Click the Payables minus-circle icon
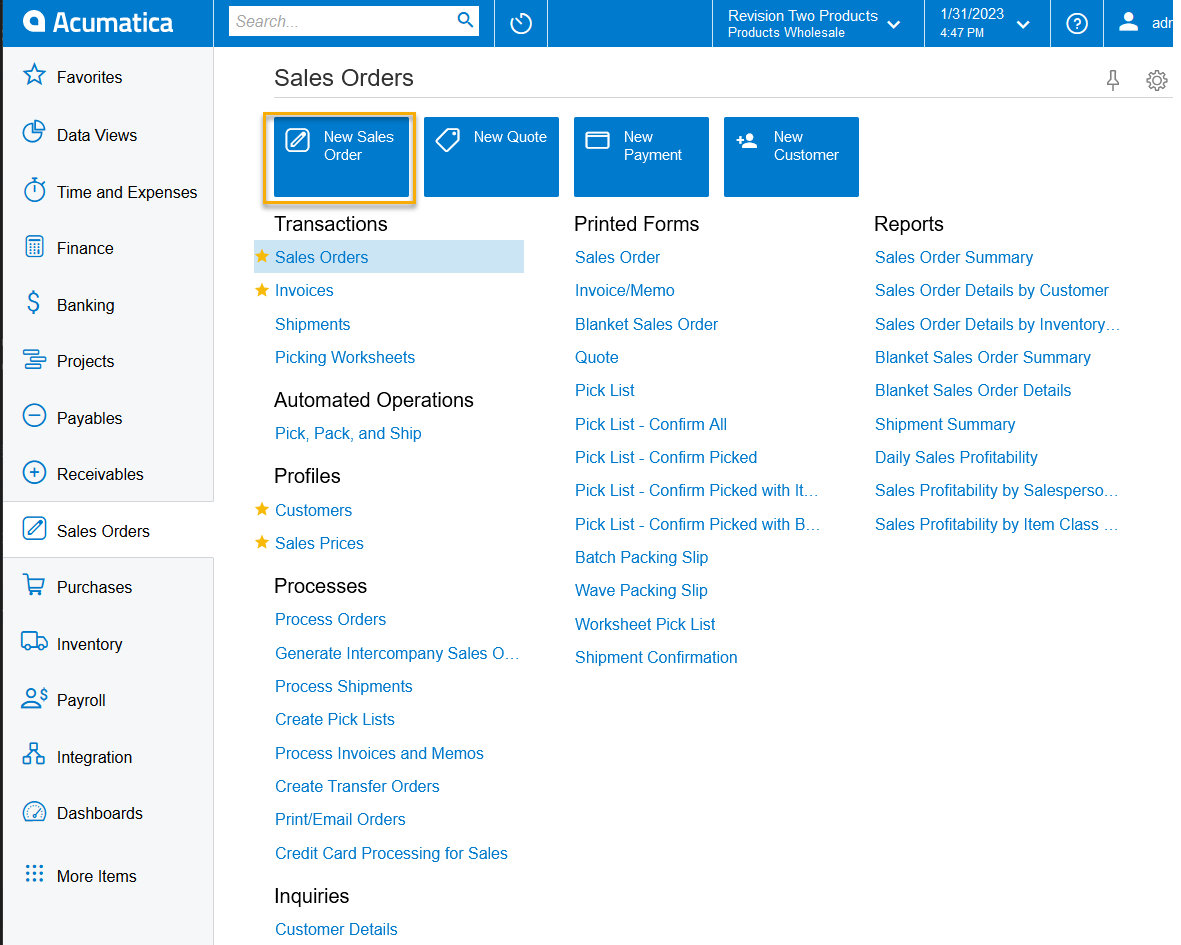The width and height of the screenshot is (1181, 945). coord(34,416)
